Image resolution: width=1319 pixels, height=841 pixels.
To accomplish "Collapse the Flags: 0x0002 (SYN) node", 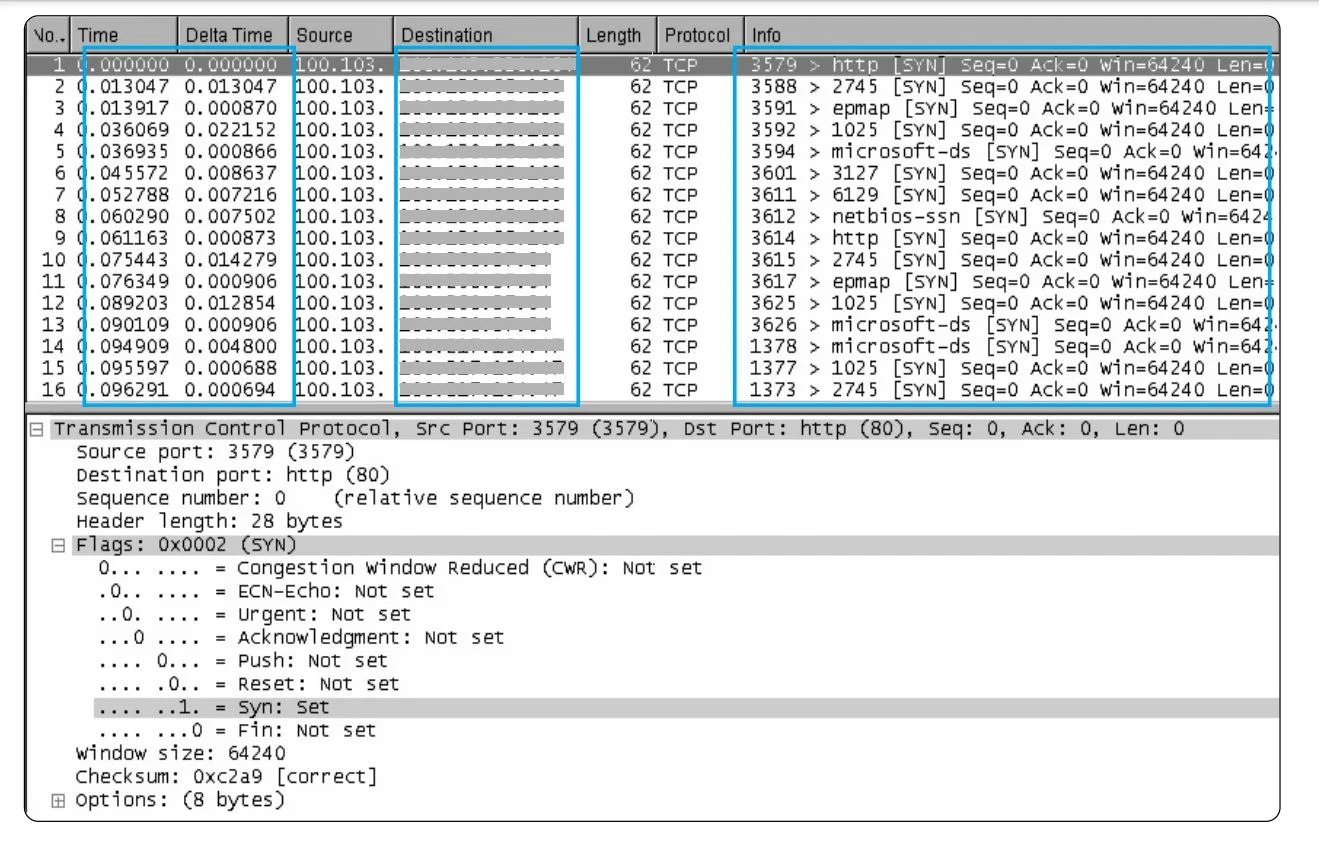I will 59,545.
